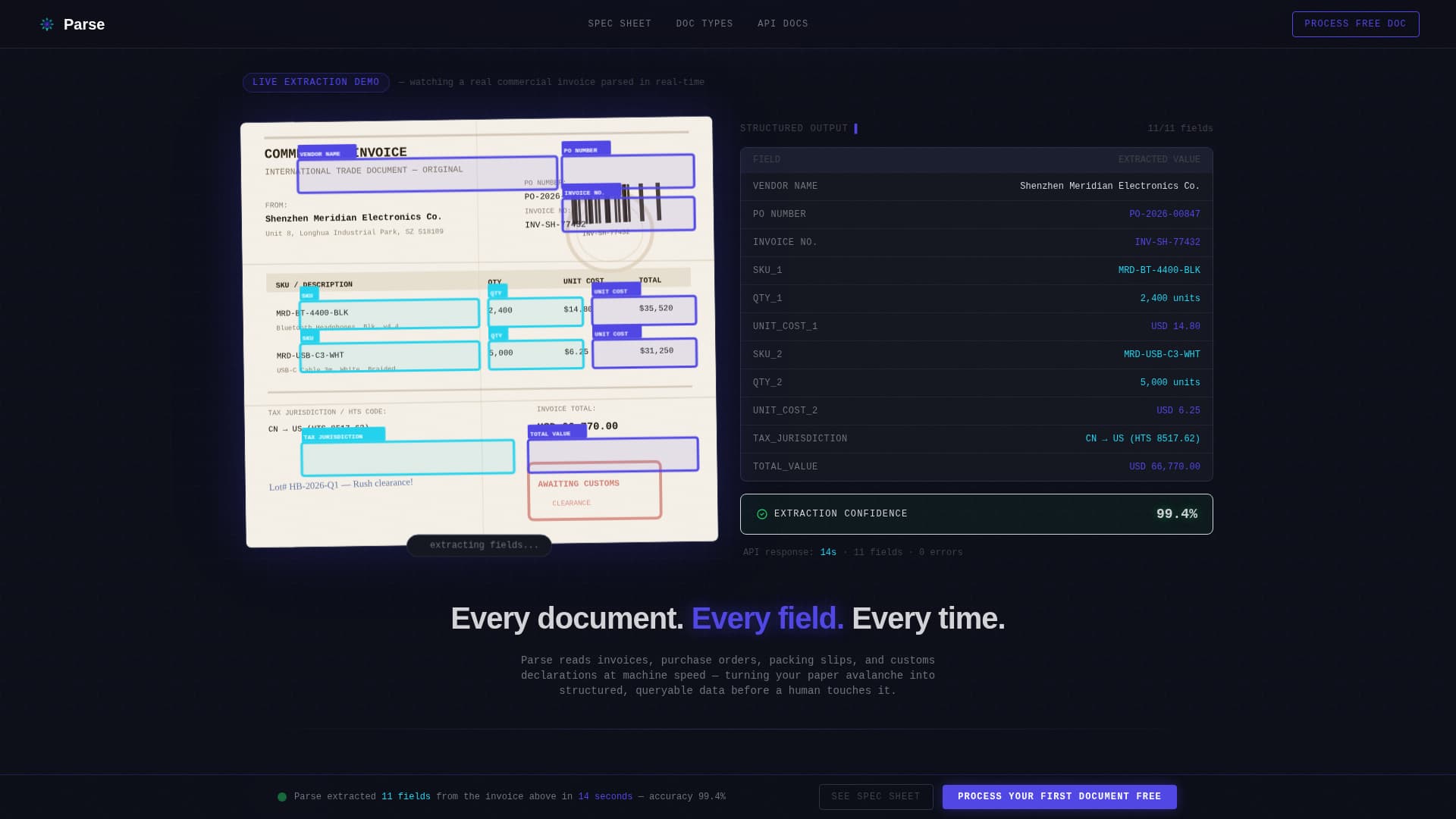
Task: Click the QTY_2 field label
Action: pos(767,383)
